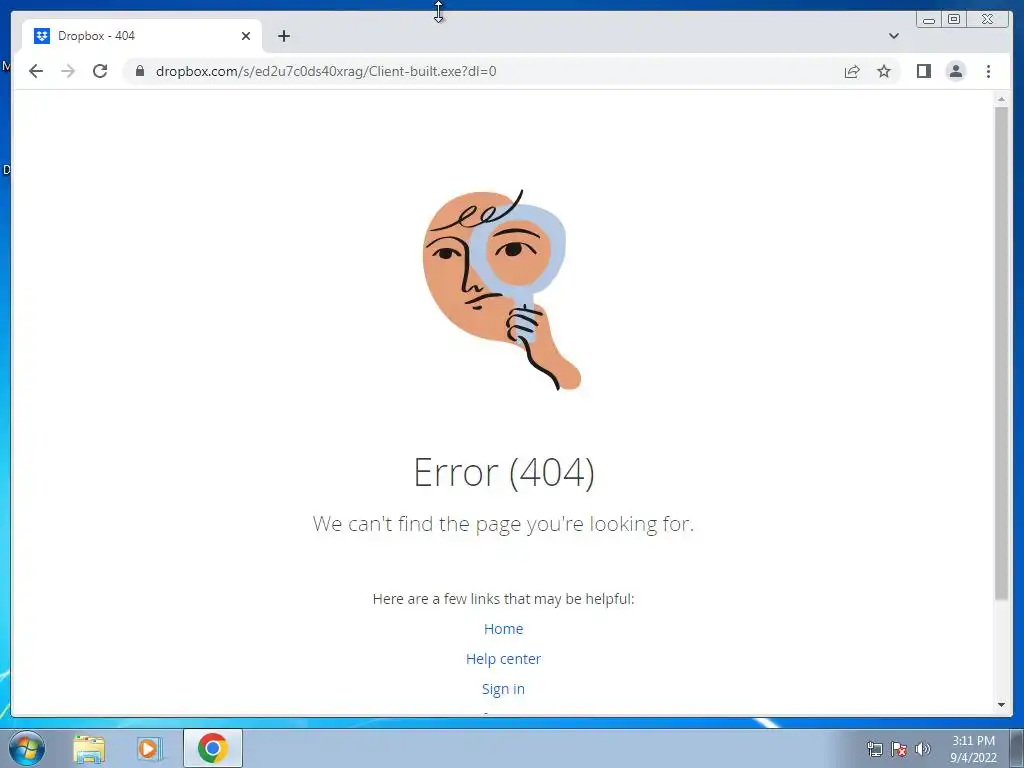Restore down the Chrome window

(954, 20)
